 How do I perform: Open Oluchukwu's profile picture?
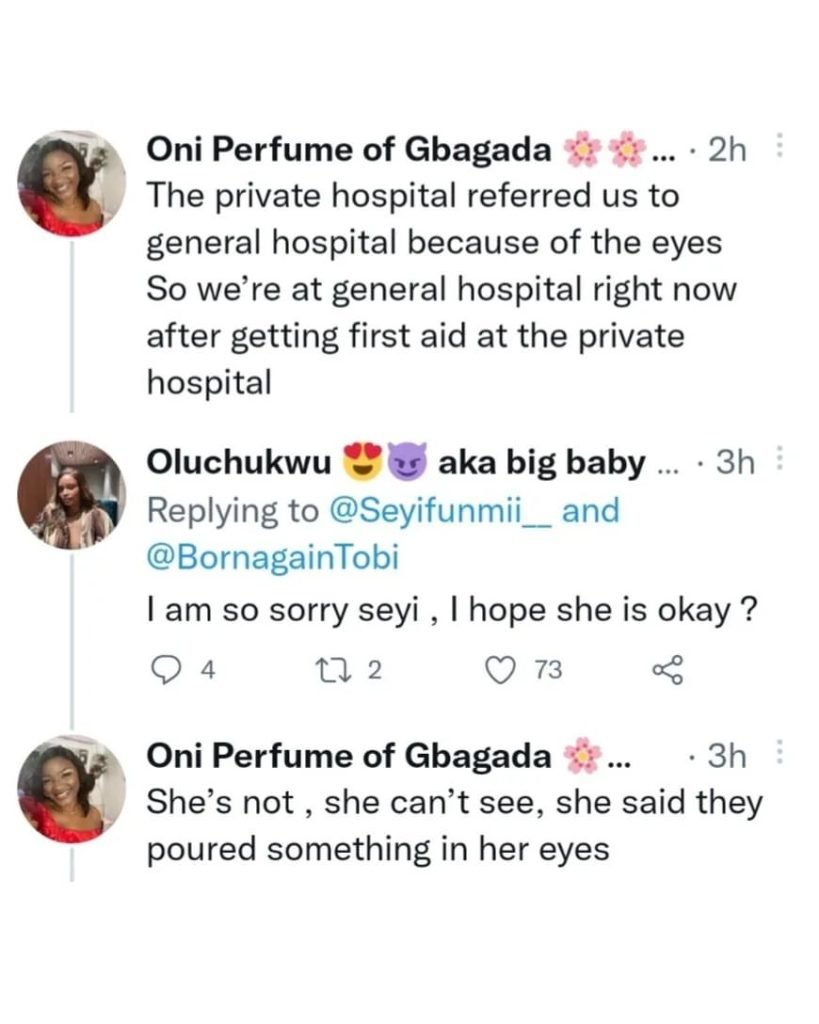click(x=71, y=494)
